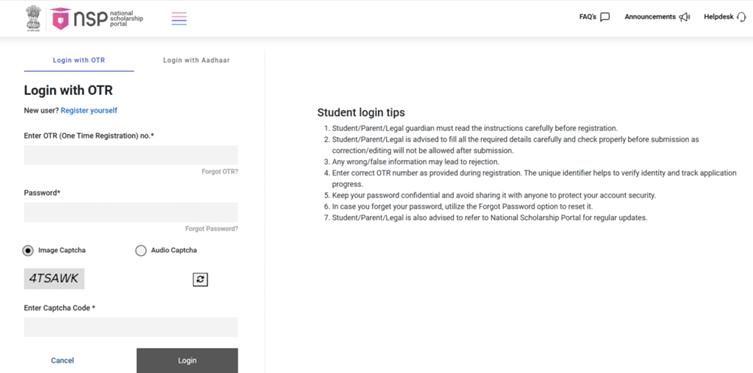
Task: Switch to Login with Aadhaar tab
Action: point(196,60)
